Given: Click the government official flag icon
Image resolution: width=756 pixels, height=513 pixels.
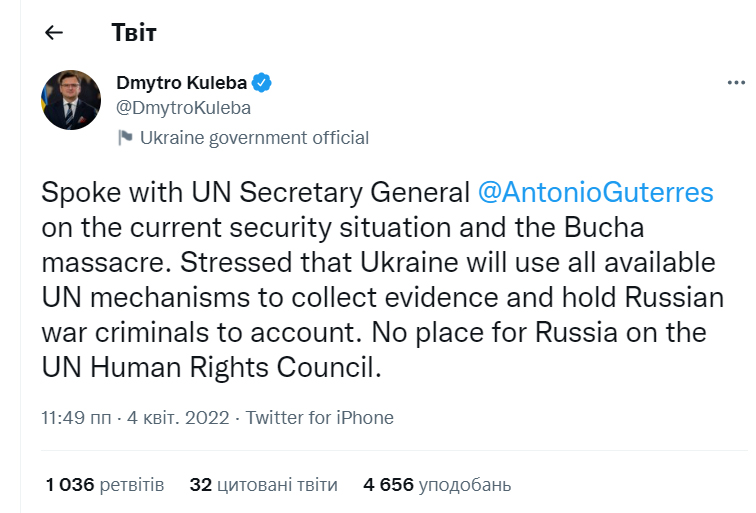Looking at the screenshot, I should coord(125,138).
